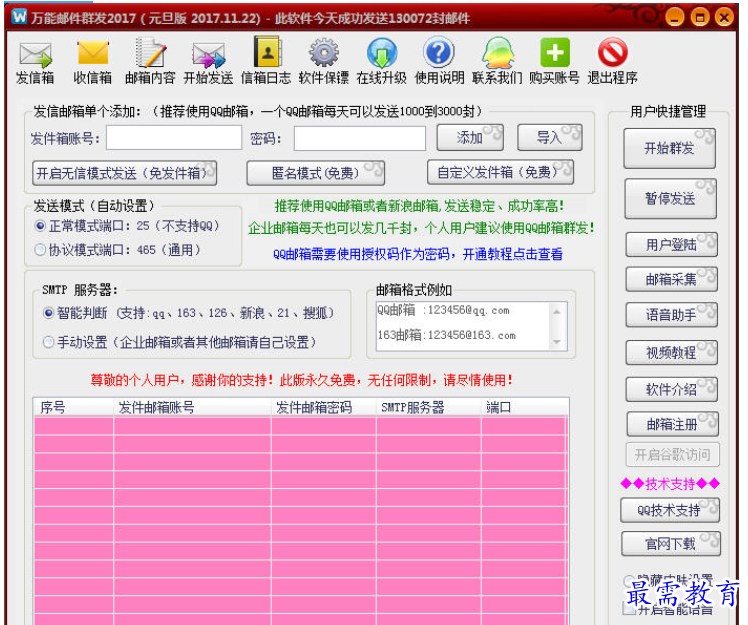This screenshot has height=625, width=748.
Task: Open the 发信箱 outbox icon
Action: point(35,54)
